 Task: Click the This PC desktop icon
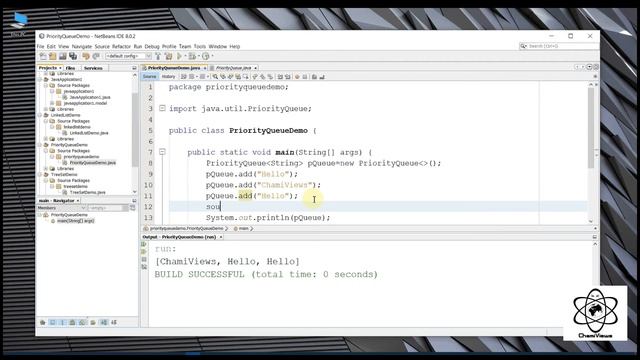pos(20,24)
